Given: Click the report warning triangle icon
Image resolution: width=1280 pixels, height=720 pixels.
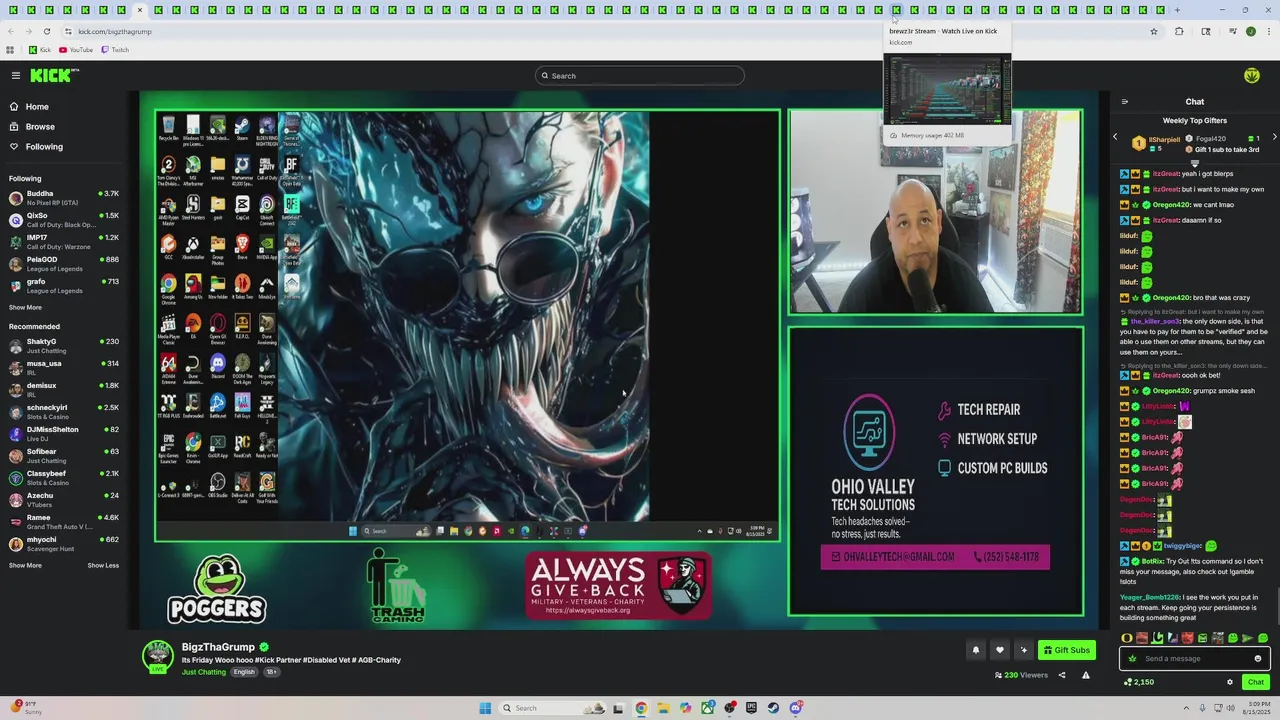Looking at the screenshot, I should pos(1085,675).
